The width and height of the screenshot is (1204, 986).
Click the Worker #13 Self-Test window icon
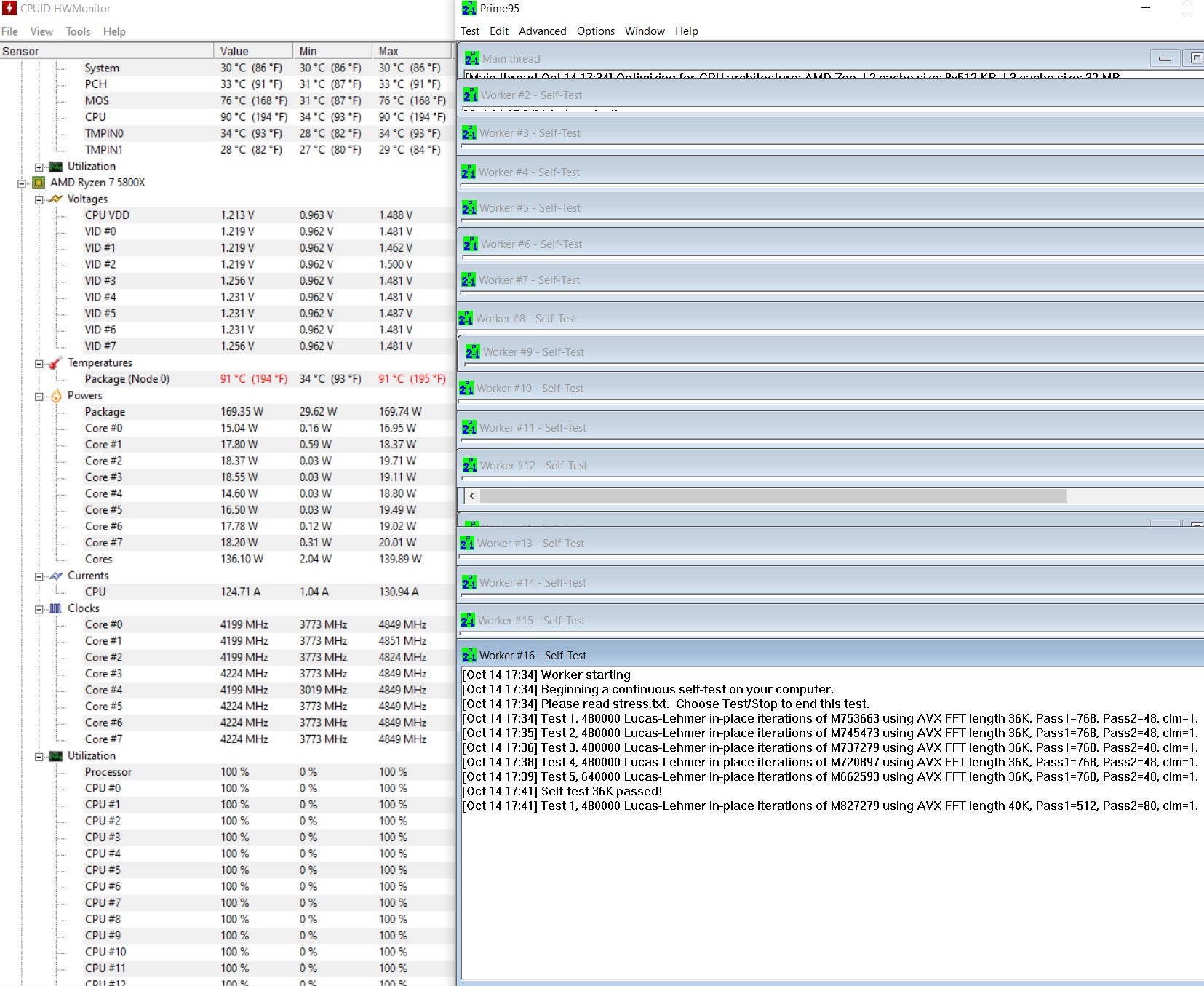tap(467, 544)
